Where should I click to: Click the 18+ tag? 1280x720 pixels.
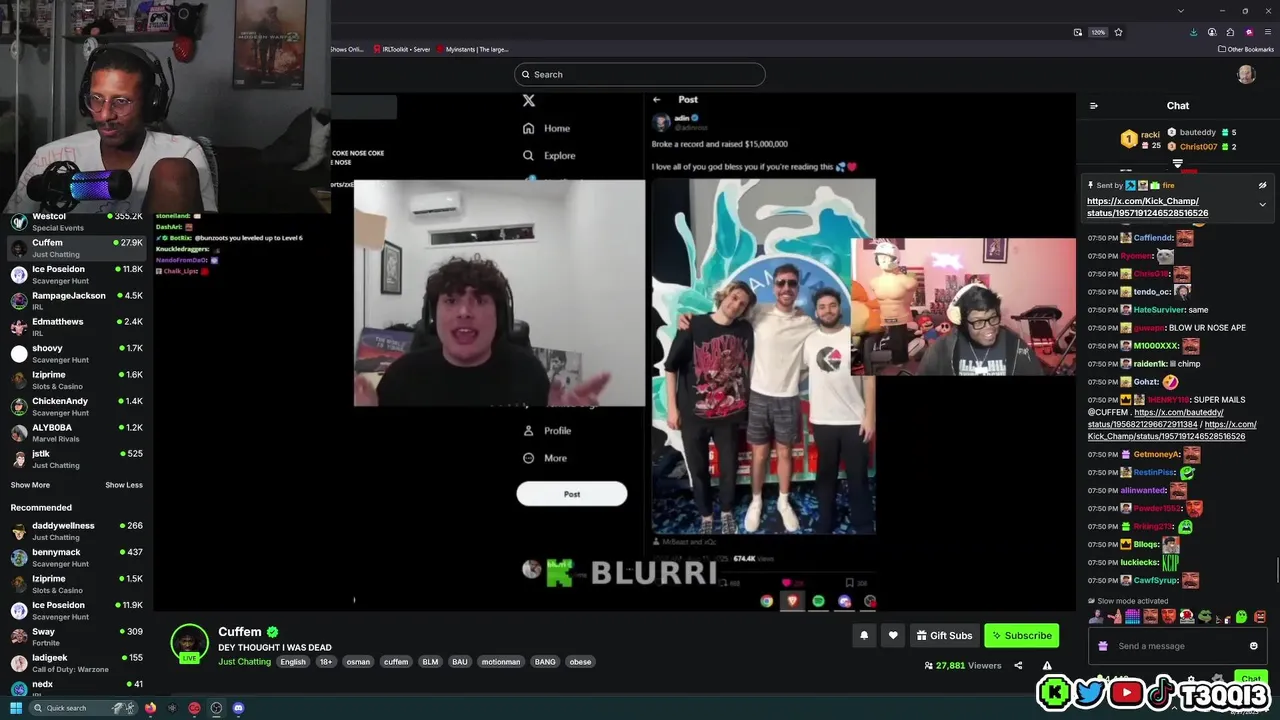pyautogui.click(x=326, y=662)
